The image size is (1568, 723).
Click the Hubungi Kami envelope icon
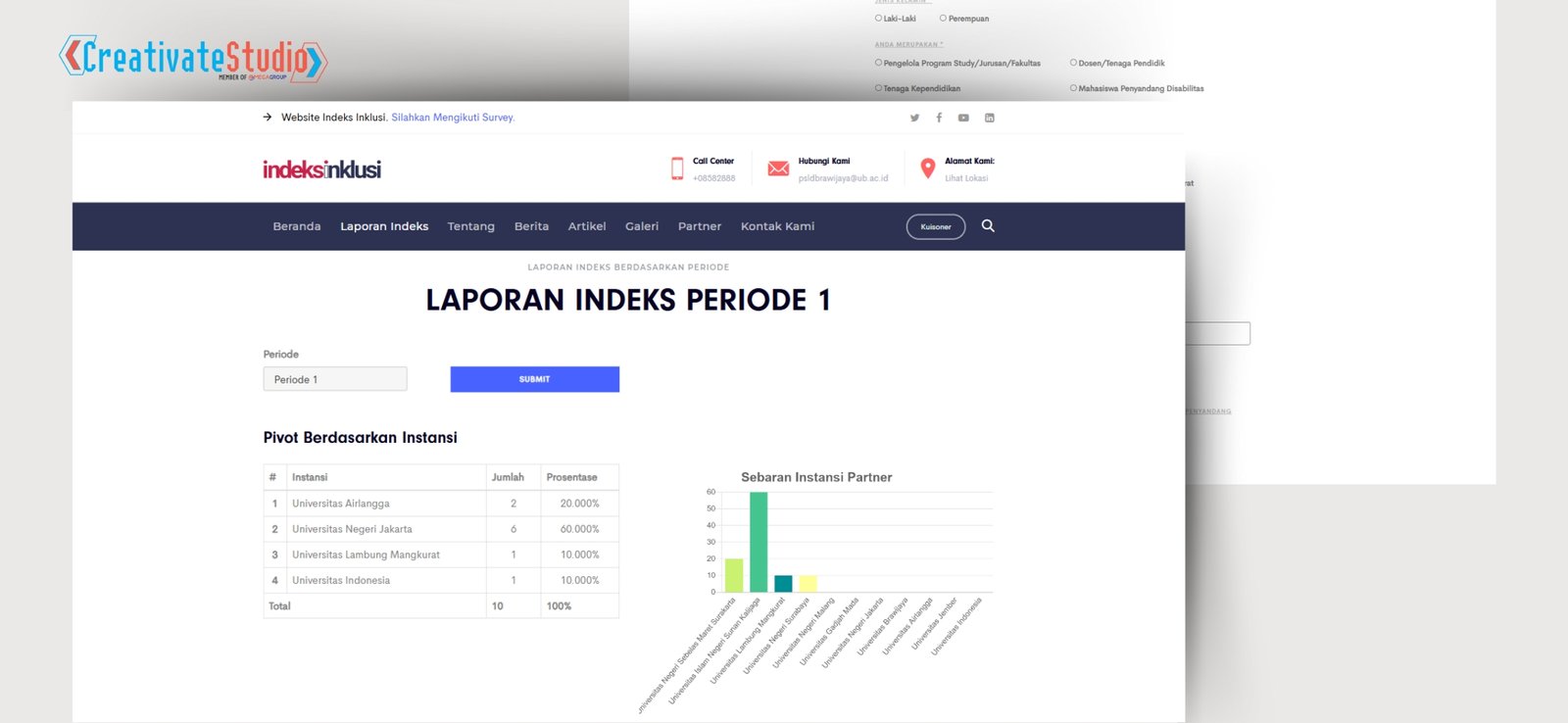[778, 169]
